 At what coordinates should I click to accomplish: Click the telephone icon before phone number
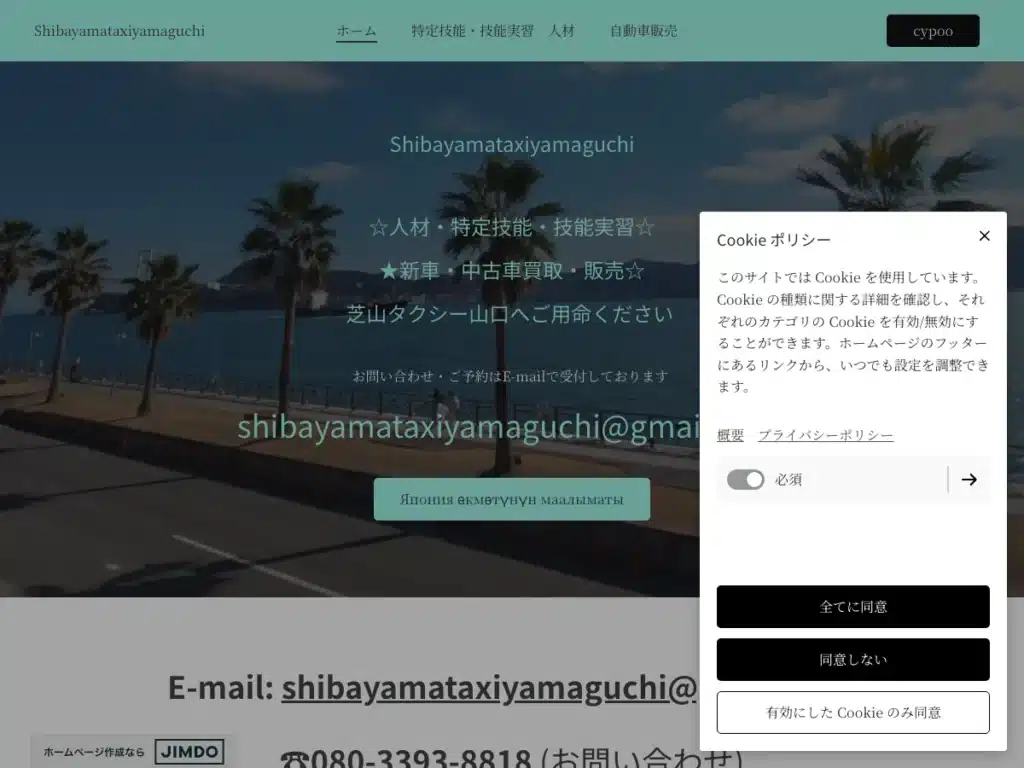295,760
